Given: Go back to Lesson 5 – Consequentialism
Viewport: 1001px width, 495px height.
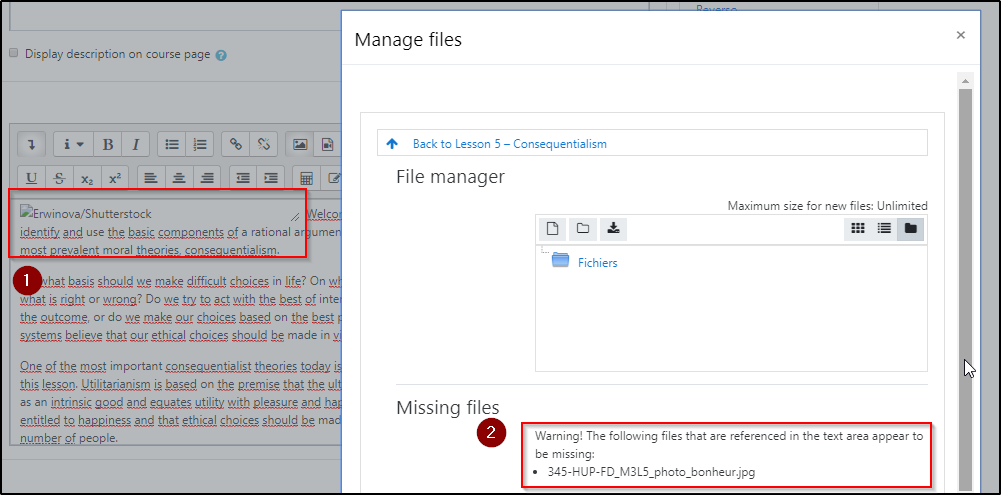Looking at the screenshot, I should (509, 144).
